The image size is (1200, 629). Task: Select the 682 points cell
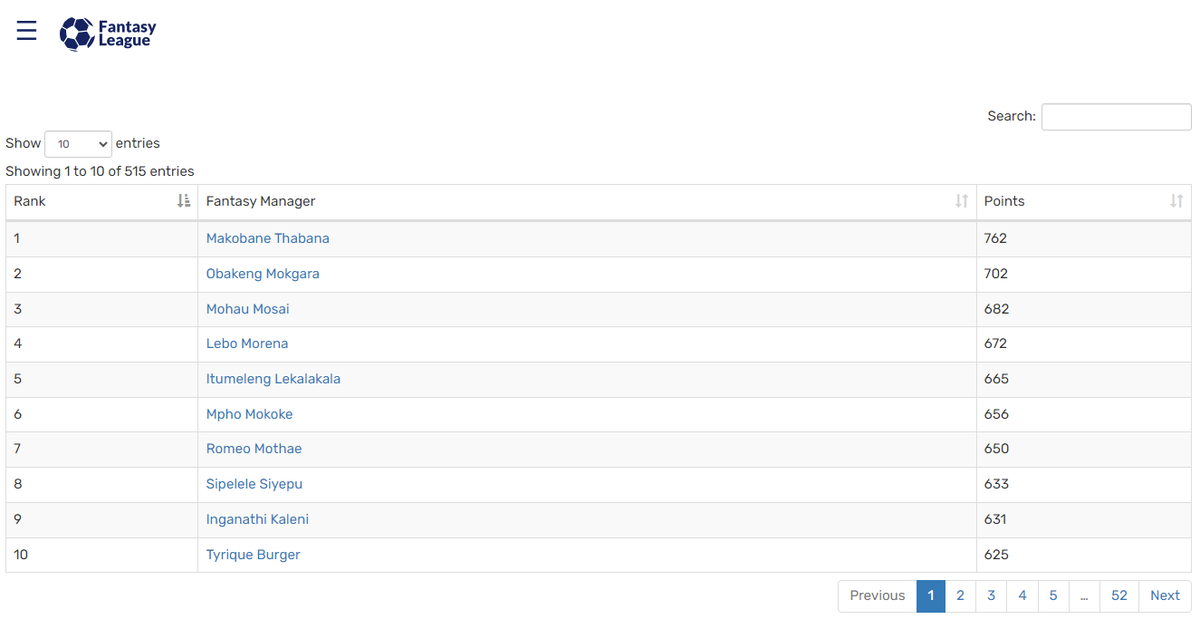point(1084,309)
